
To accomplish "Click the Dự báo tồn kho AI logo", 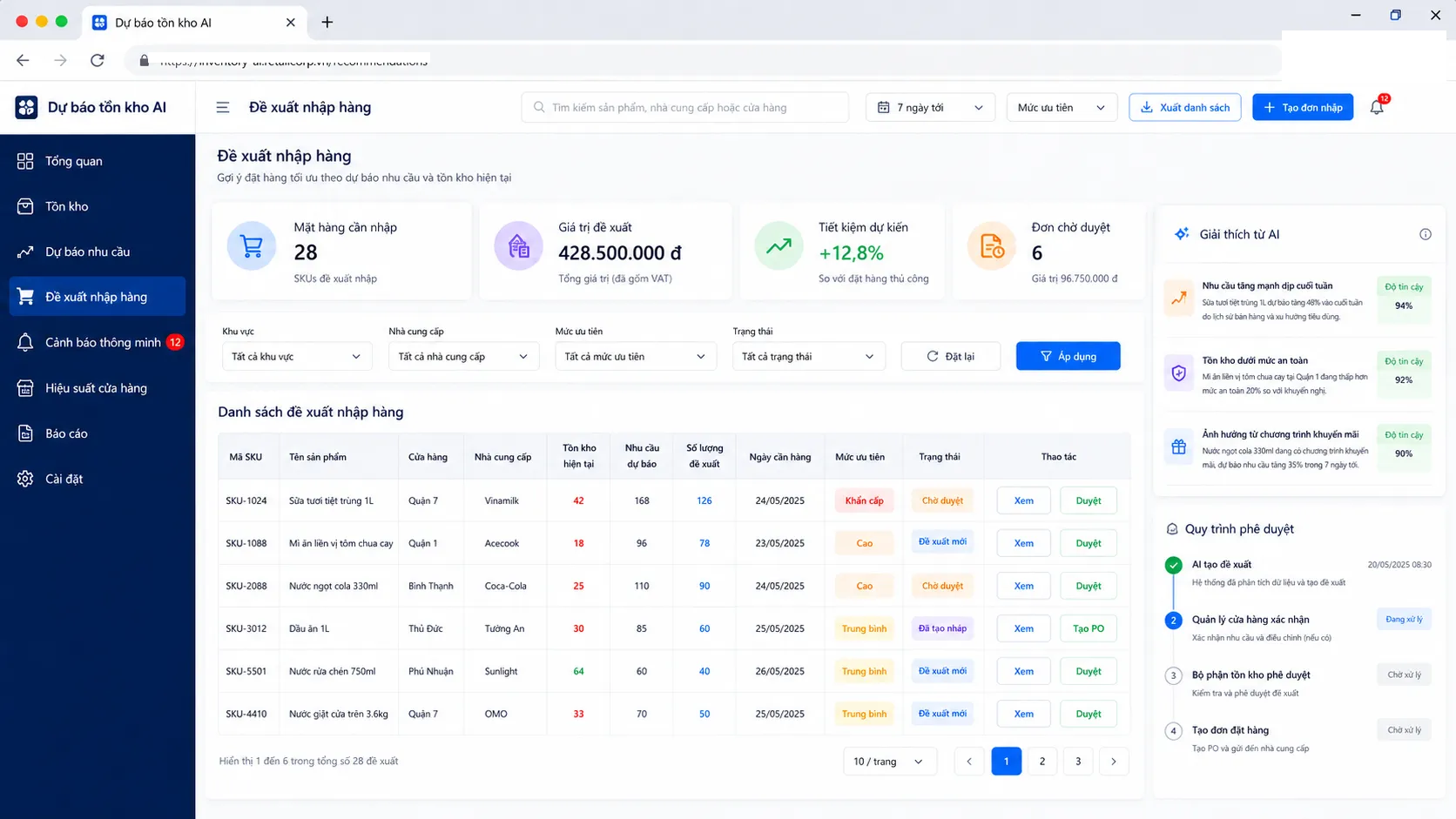I will (26, 107).
